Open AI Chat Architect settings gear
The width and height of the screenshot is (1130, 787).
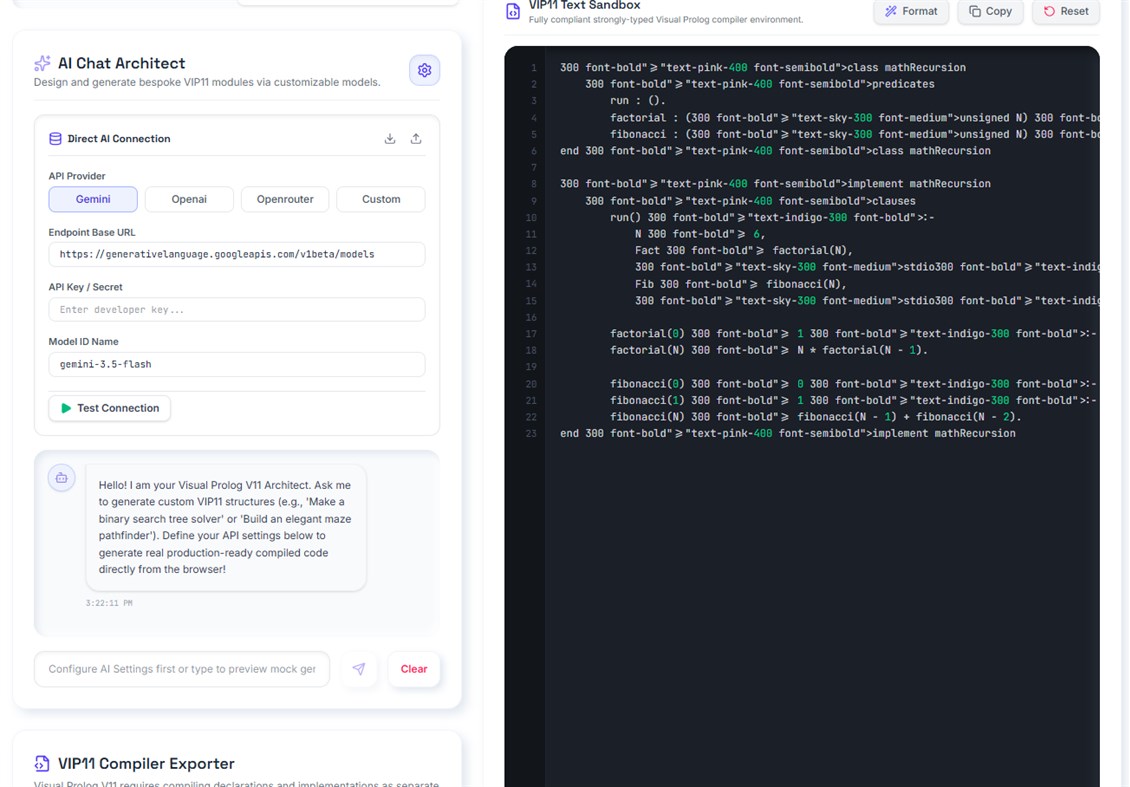[x=424, y=70]
